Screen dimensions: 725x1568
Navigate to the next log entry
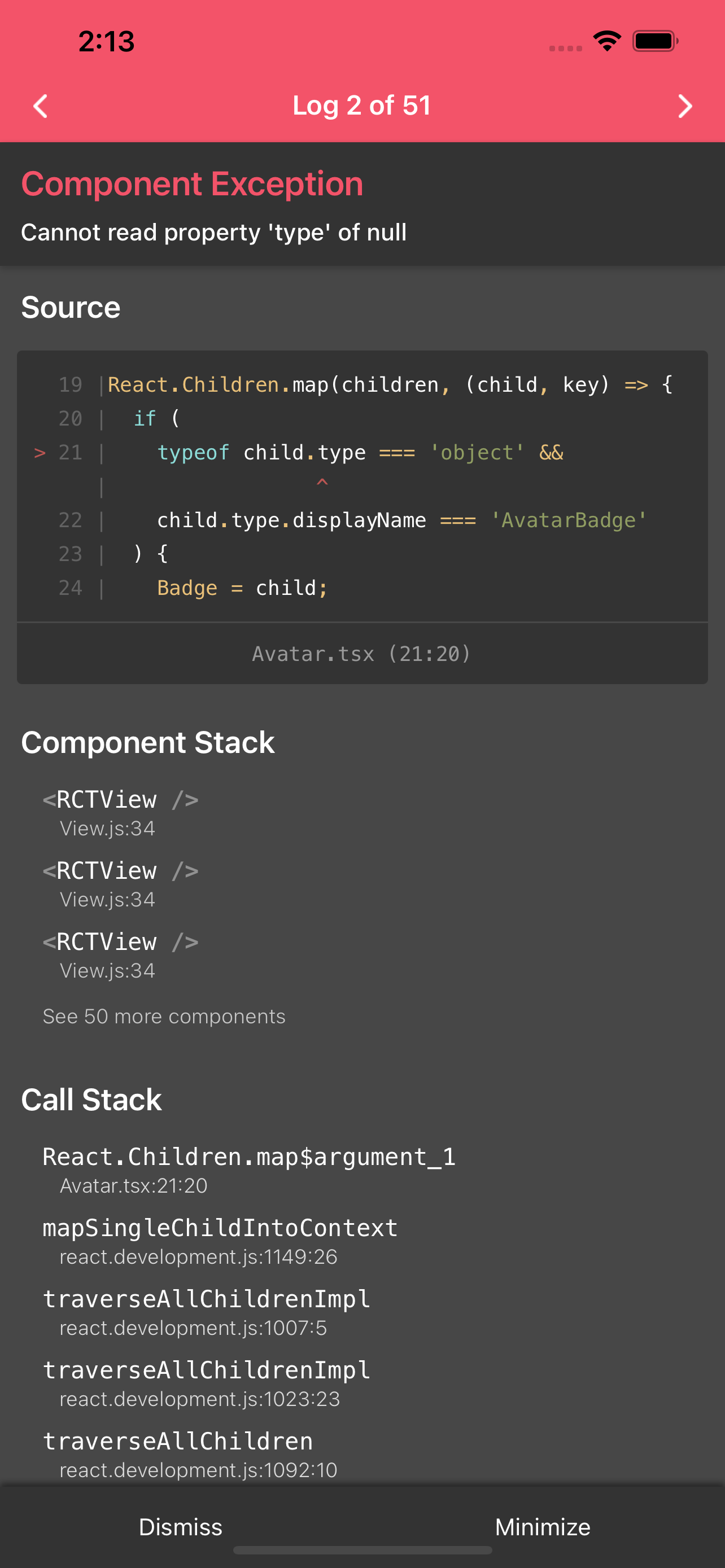[684, 106]
